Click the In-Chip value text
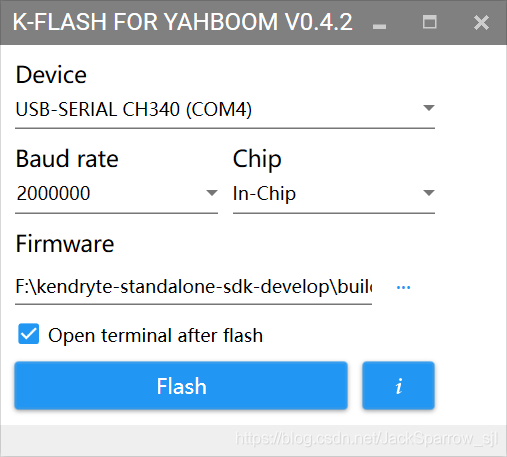 [264, 194]
